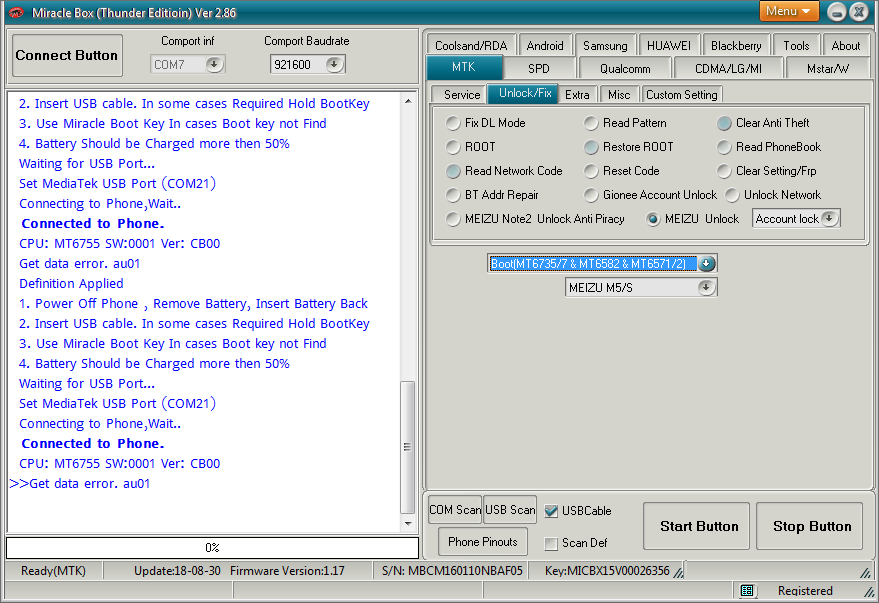The height and width of the screenshot is (603, 879).
Task: Click the log scrollbar down arrow
Action: pos(408,523)
